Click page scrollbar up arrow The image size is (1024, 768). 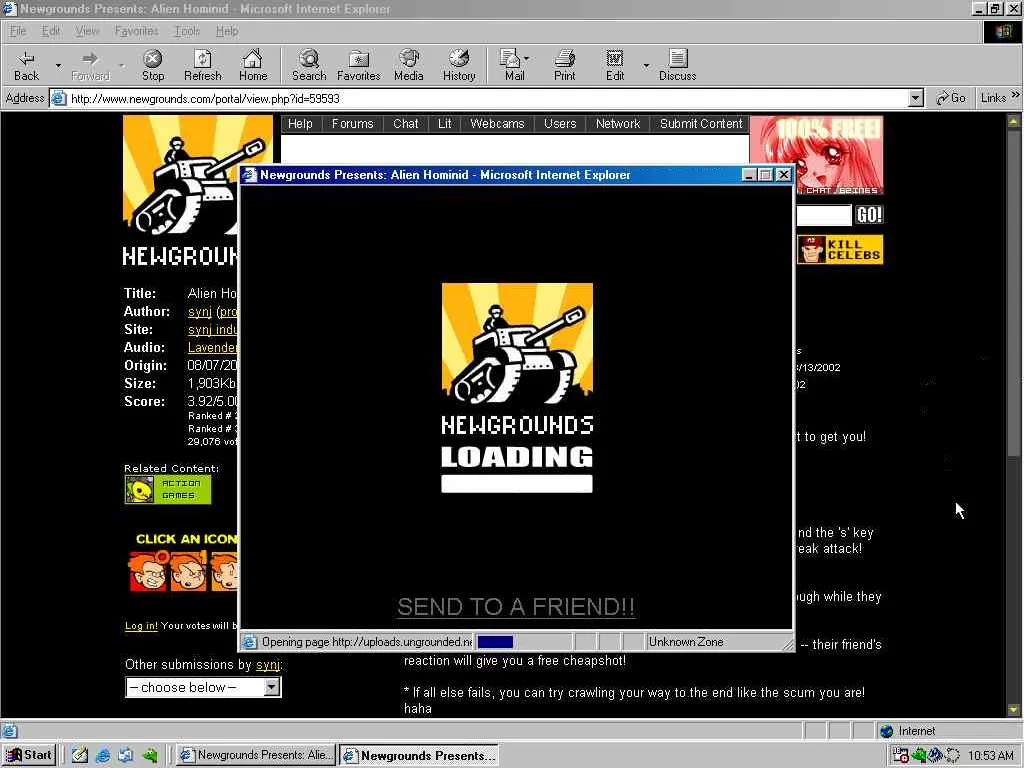pyautogui.click(x=1014, y=121)
